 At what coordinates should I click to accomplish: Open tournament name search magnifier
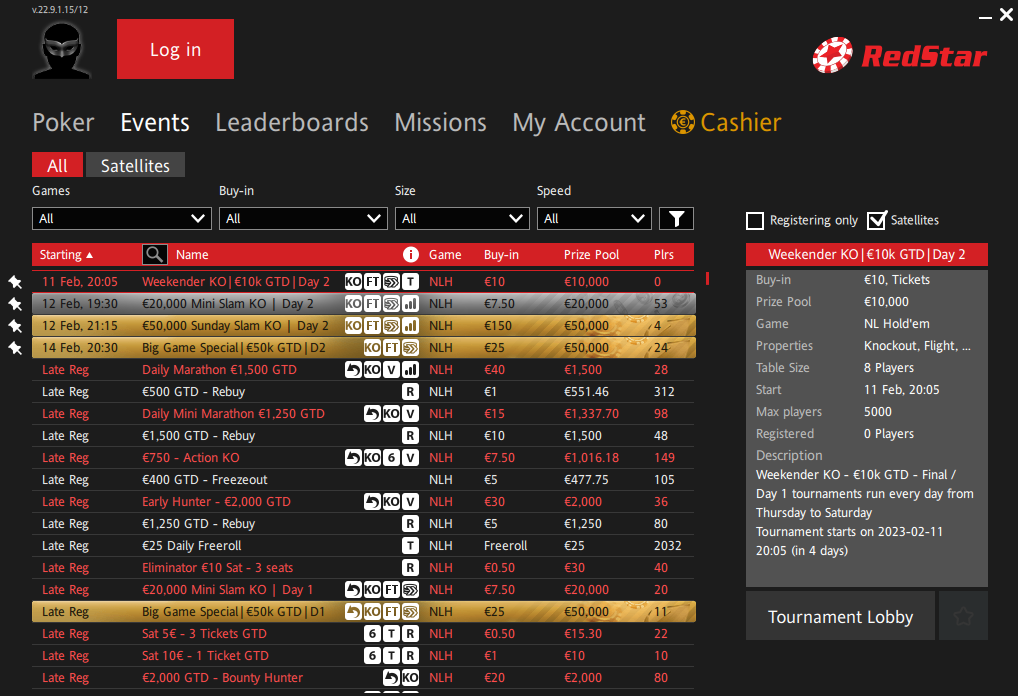pyautogui.click(x=155, y=255)
